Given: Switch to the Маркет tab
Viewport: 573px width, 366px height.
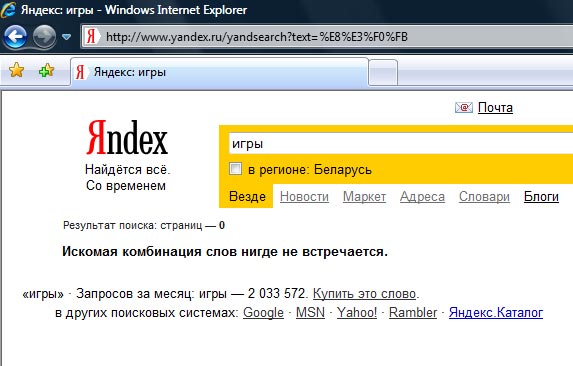Looking at the screenshot, I should coord(364,197).
